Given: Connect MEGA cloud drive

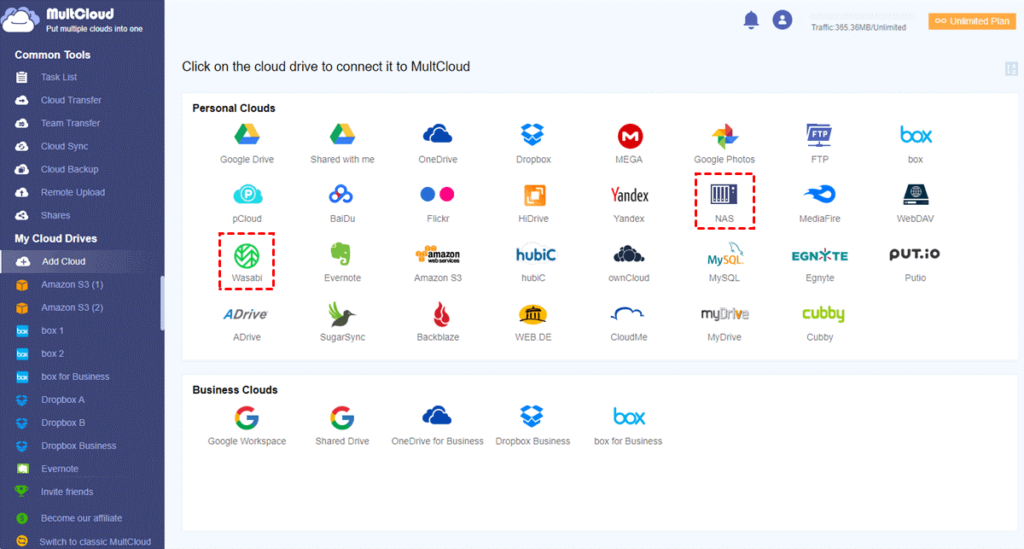Looking at the screenshot, I should click(629, 144).
